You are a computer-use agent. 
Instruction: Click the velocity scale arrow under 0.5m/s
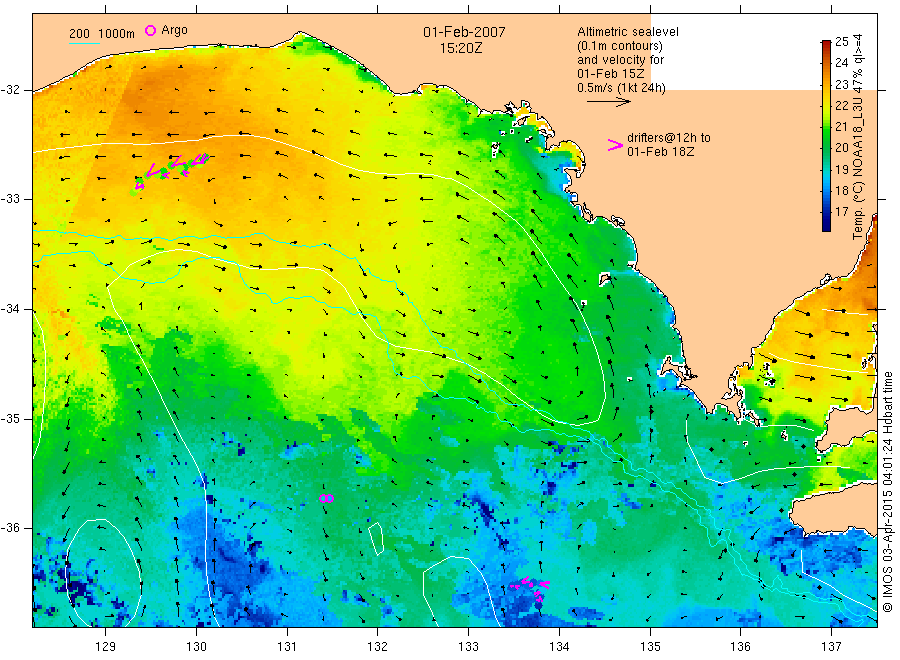tap(608, 102)
